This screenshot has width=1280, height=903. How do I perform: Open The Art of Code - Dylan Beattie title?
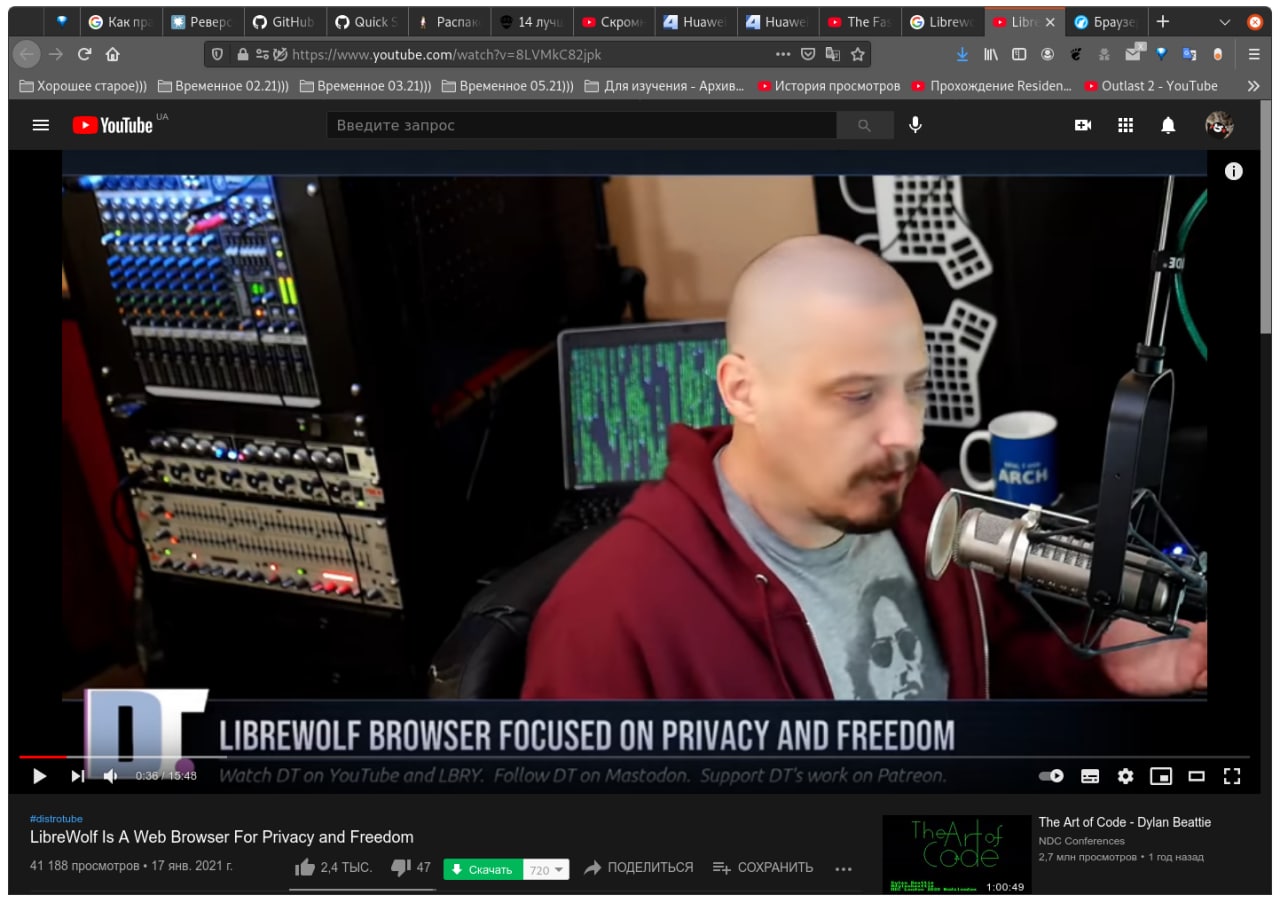pyautogui.click(x=1125, y=822)
